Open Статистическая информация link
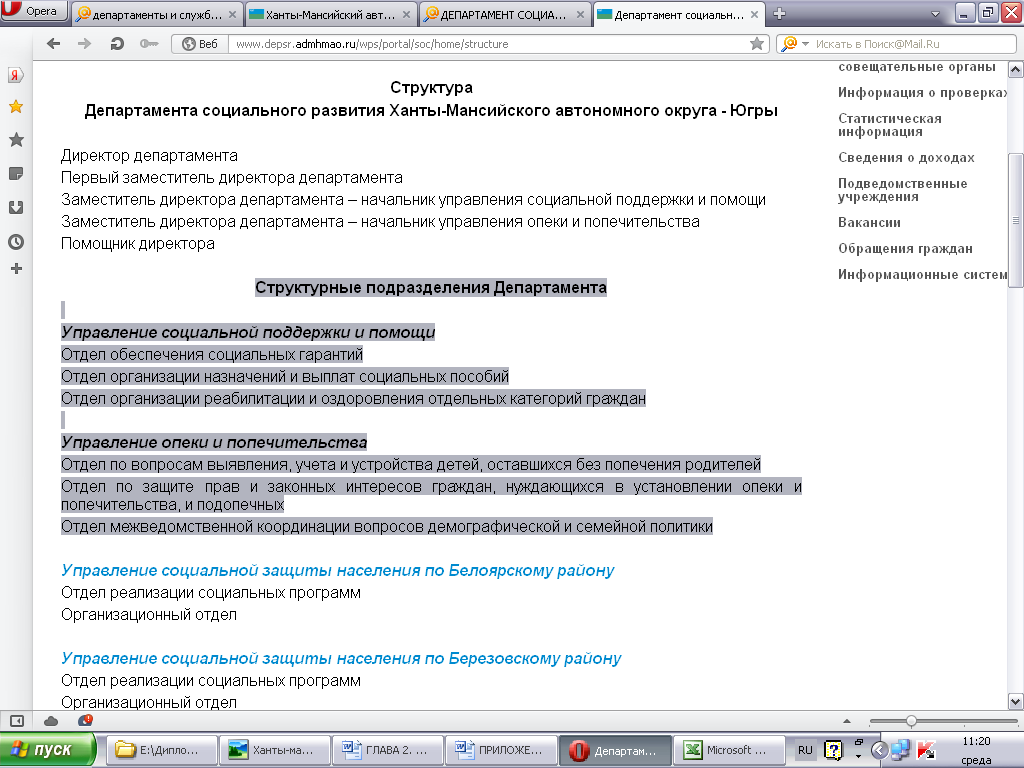 coord(889,125)
